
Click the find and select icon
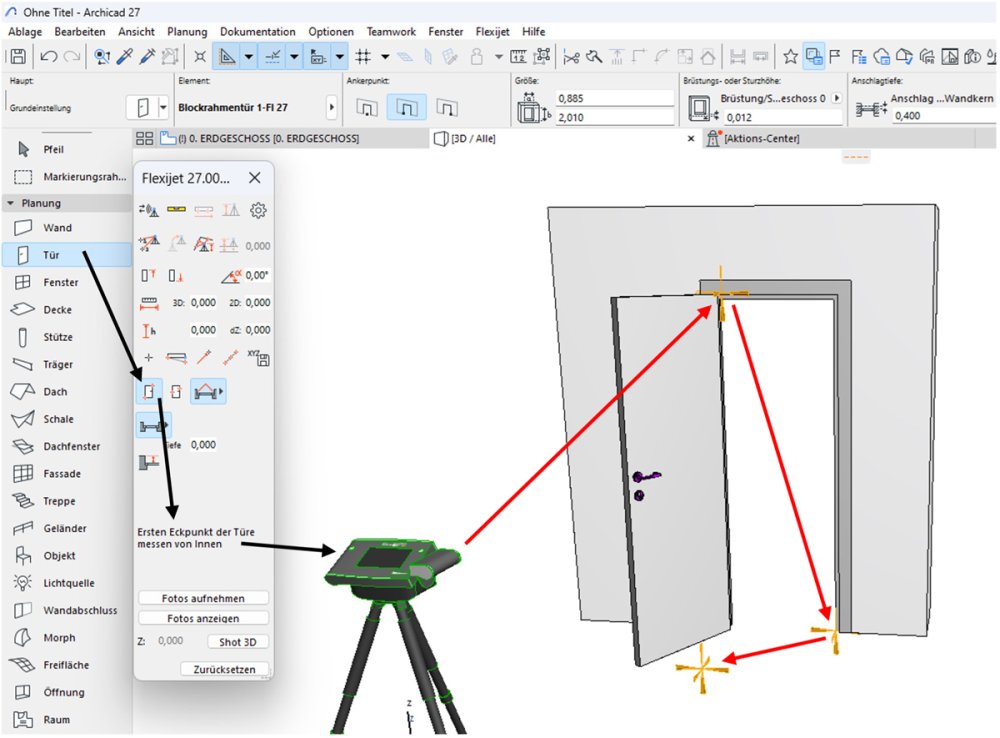[101, 57]
